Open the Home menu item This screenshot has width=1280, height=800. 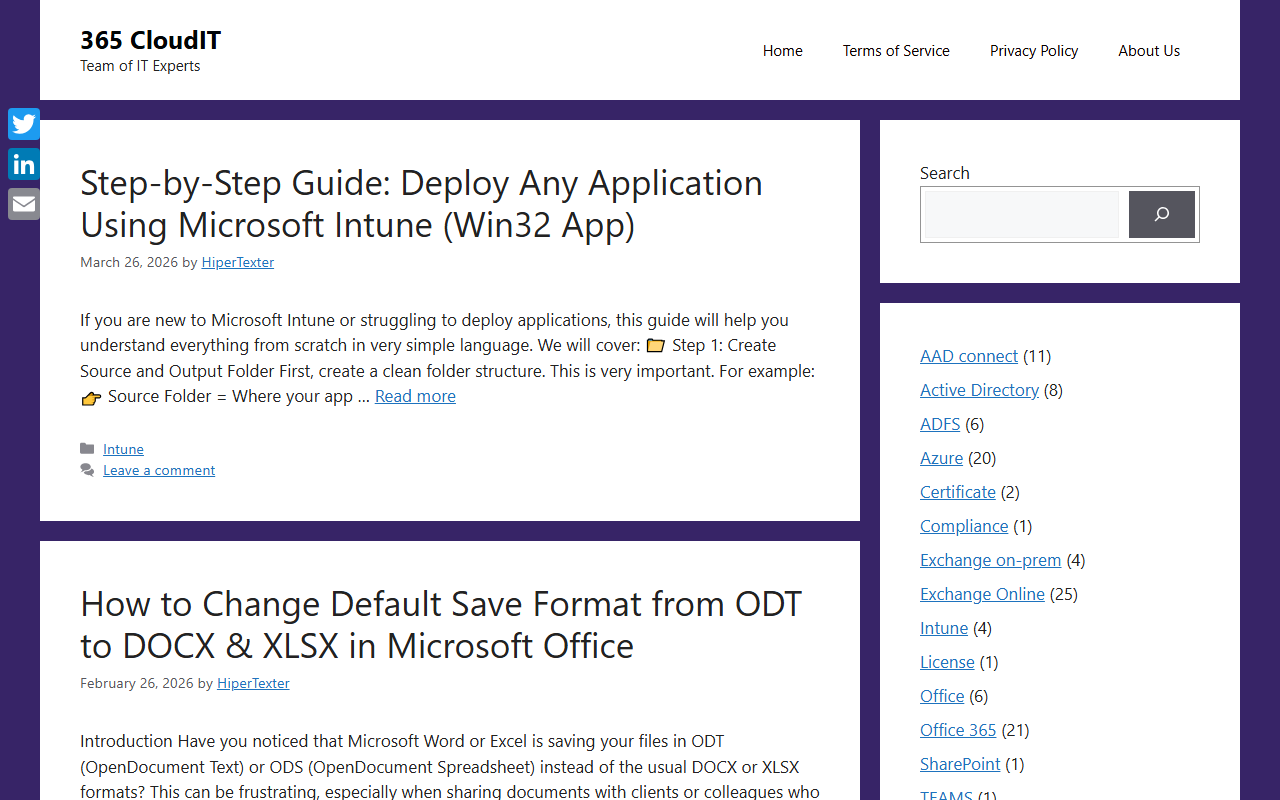[x=783, y=50]
